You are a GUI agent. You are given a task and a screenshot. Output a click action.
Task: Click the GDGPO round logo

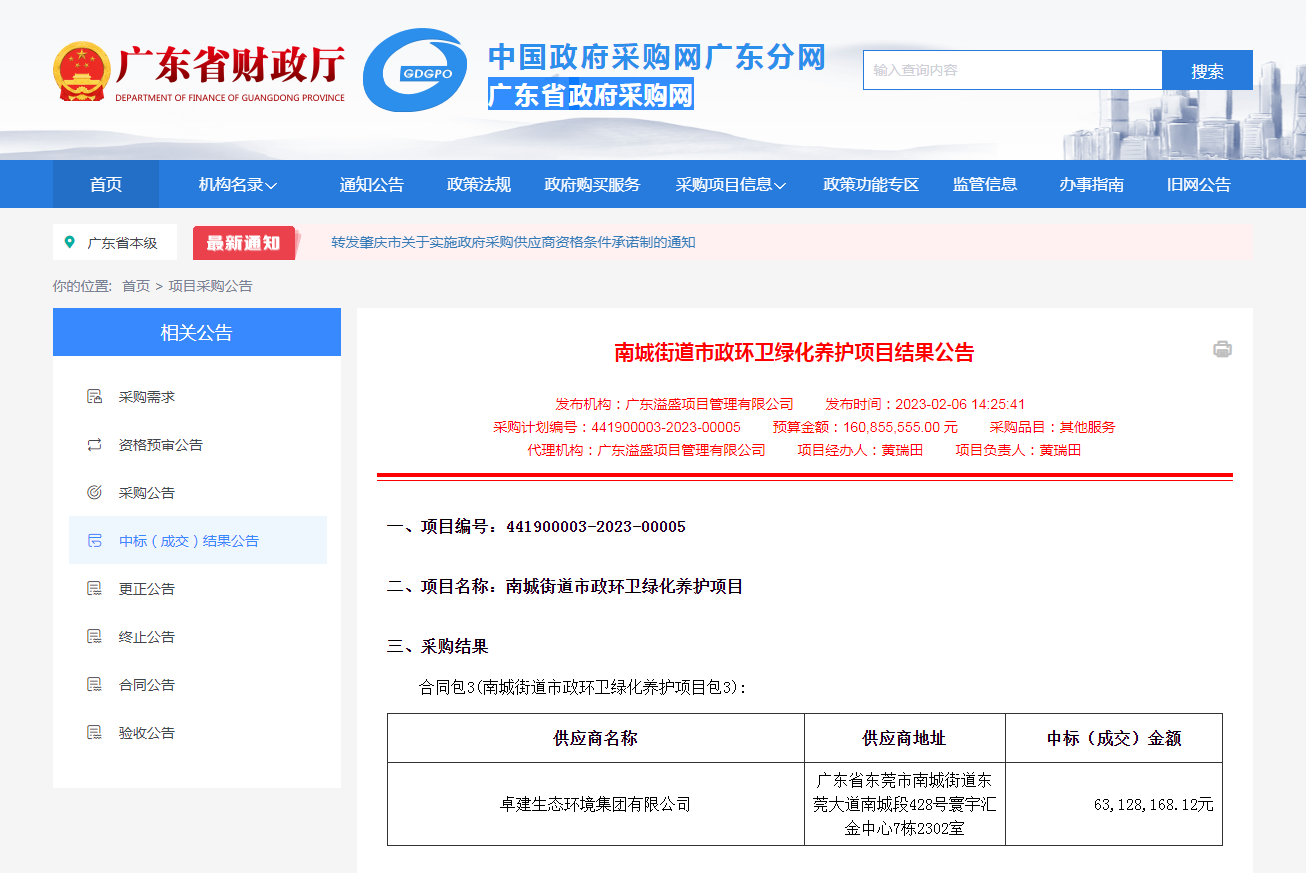(415, 70)
